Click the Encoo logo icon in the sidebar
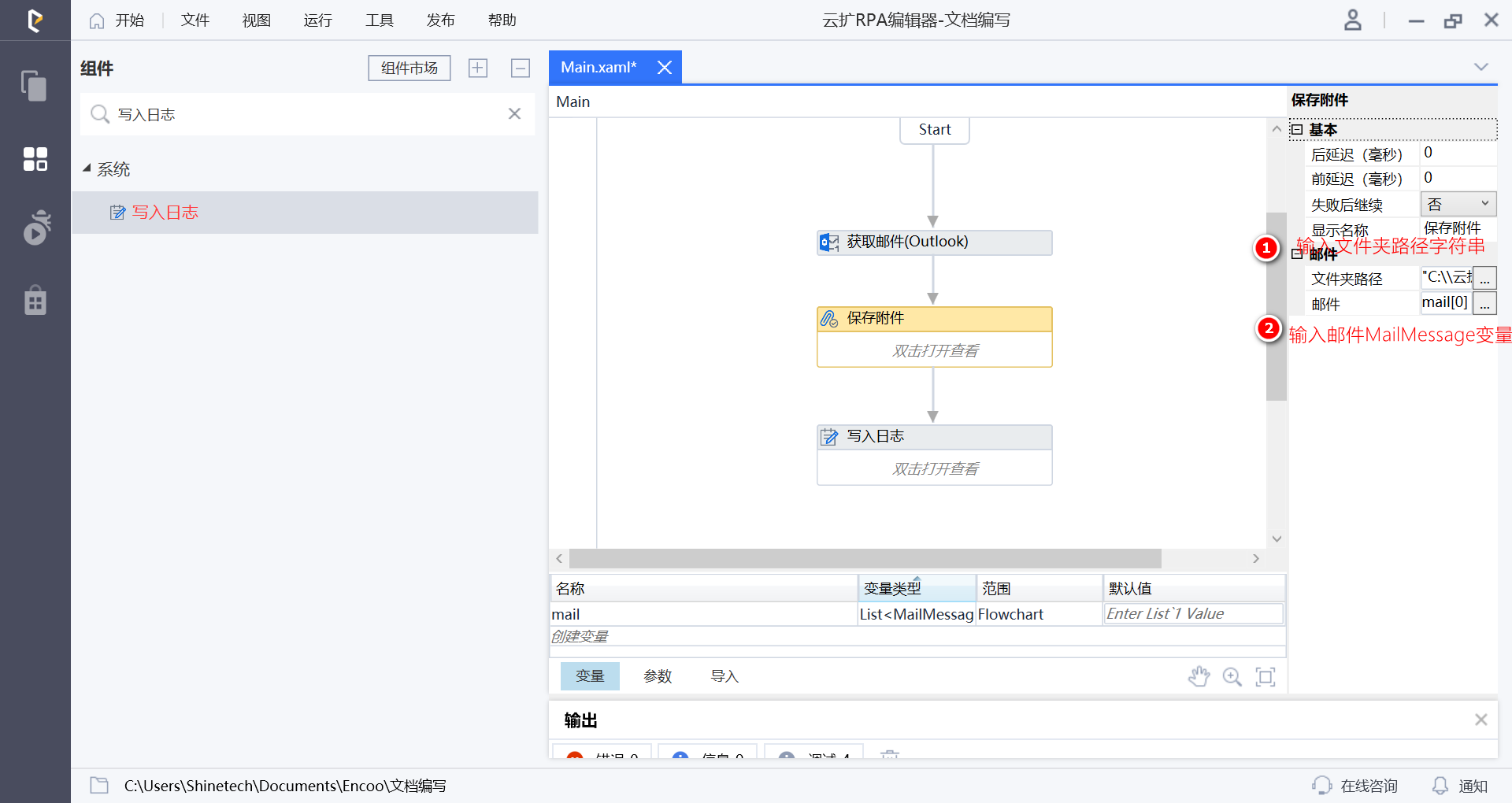The width and height of the screenshot is (1512, 803). point(35,20)
